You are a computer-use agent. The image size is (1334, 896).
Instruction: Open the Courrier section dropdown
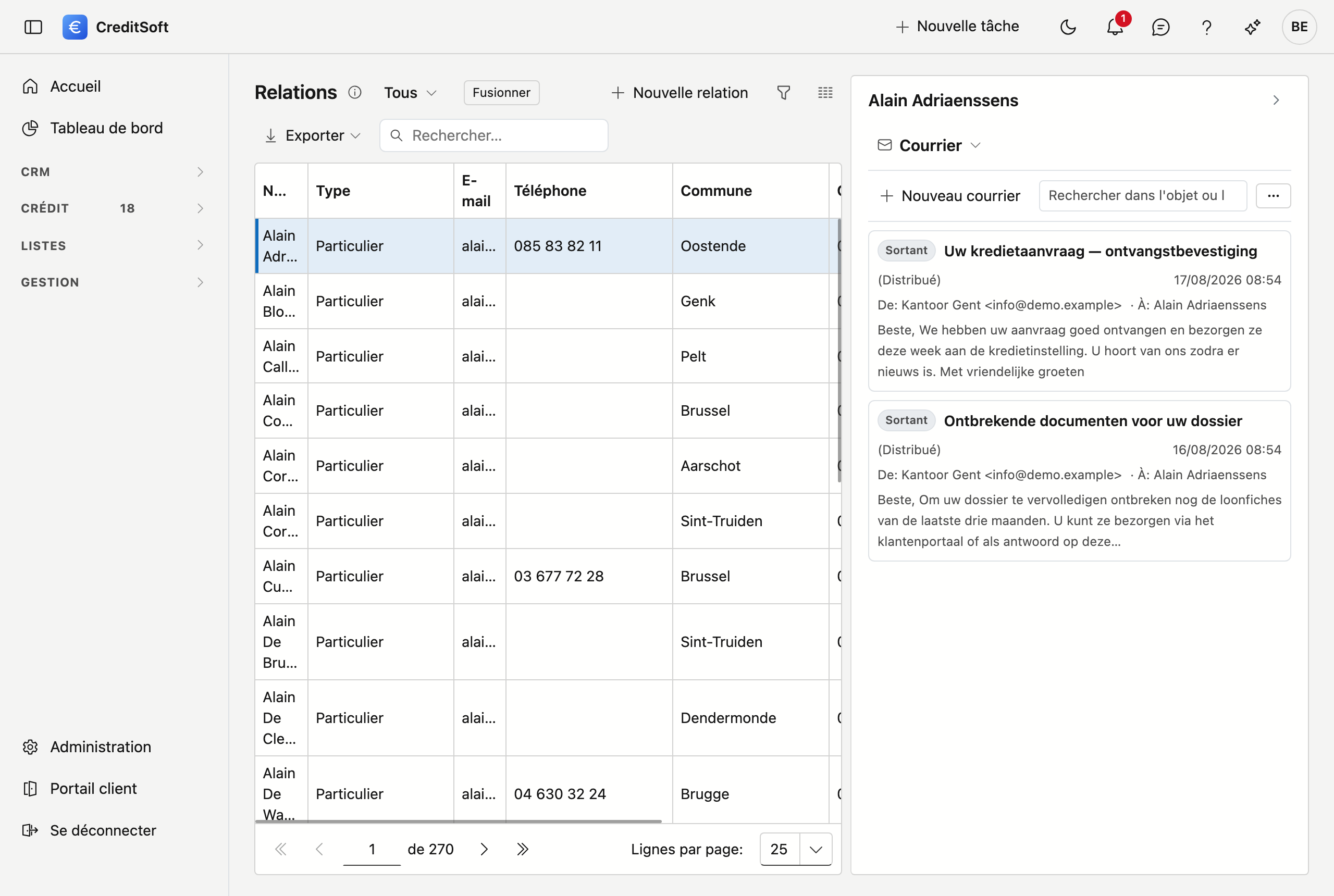(x=930, y=145)
